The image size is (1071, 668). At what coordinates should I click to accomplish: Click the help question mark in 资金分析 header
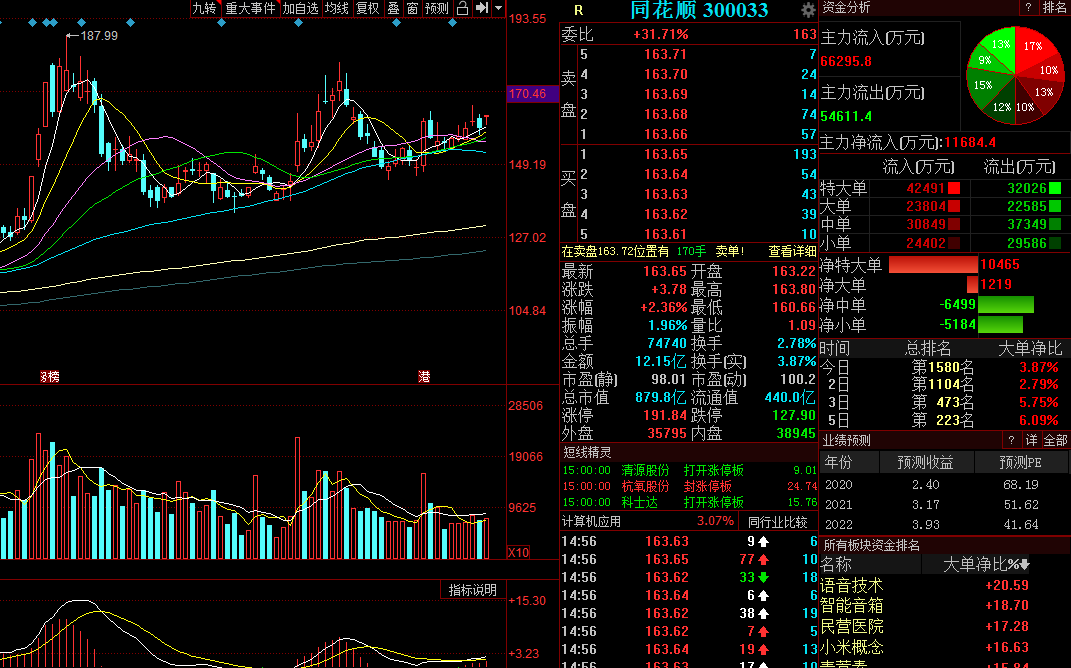click(x=1028, y=8)
